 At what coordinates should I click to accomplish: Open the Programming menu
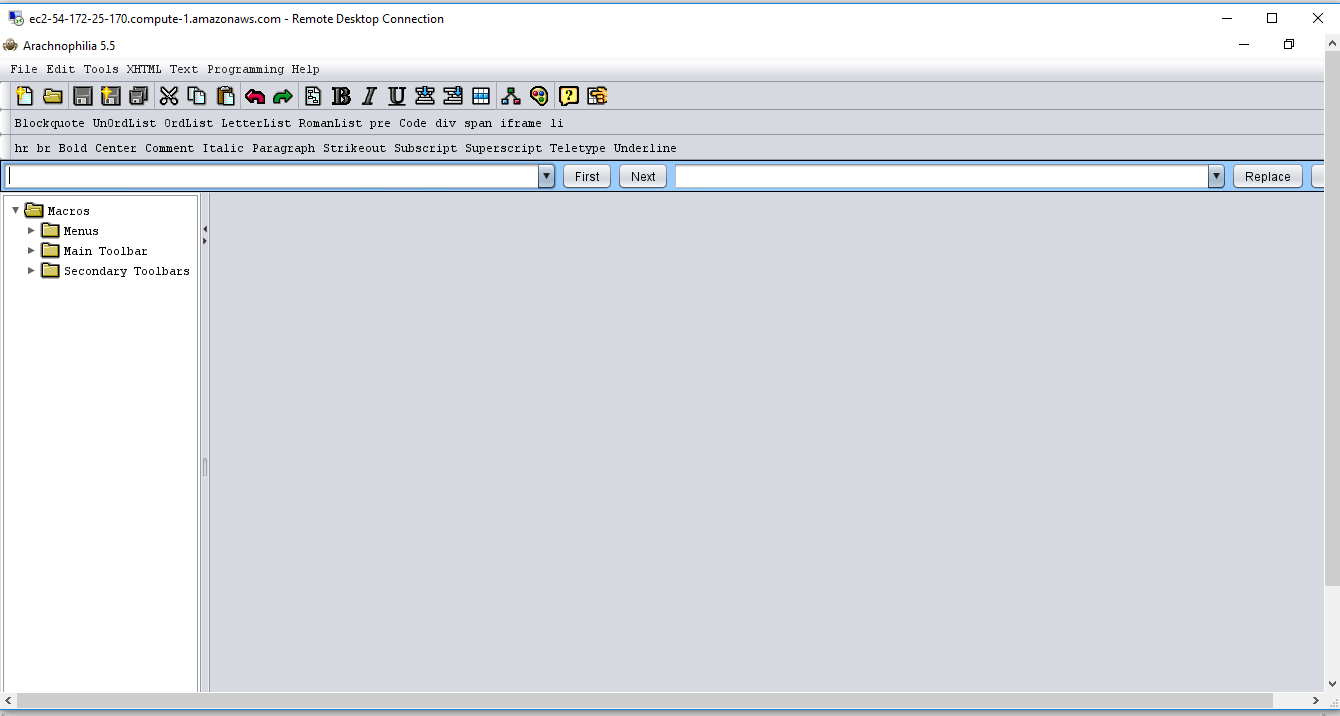tap(245, 69)
